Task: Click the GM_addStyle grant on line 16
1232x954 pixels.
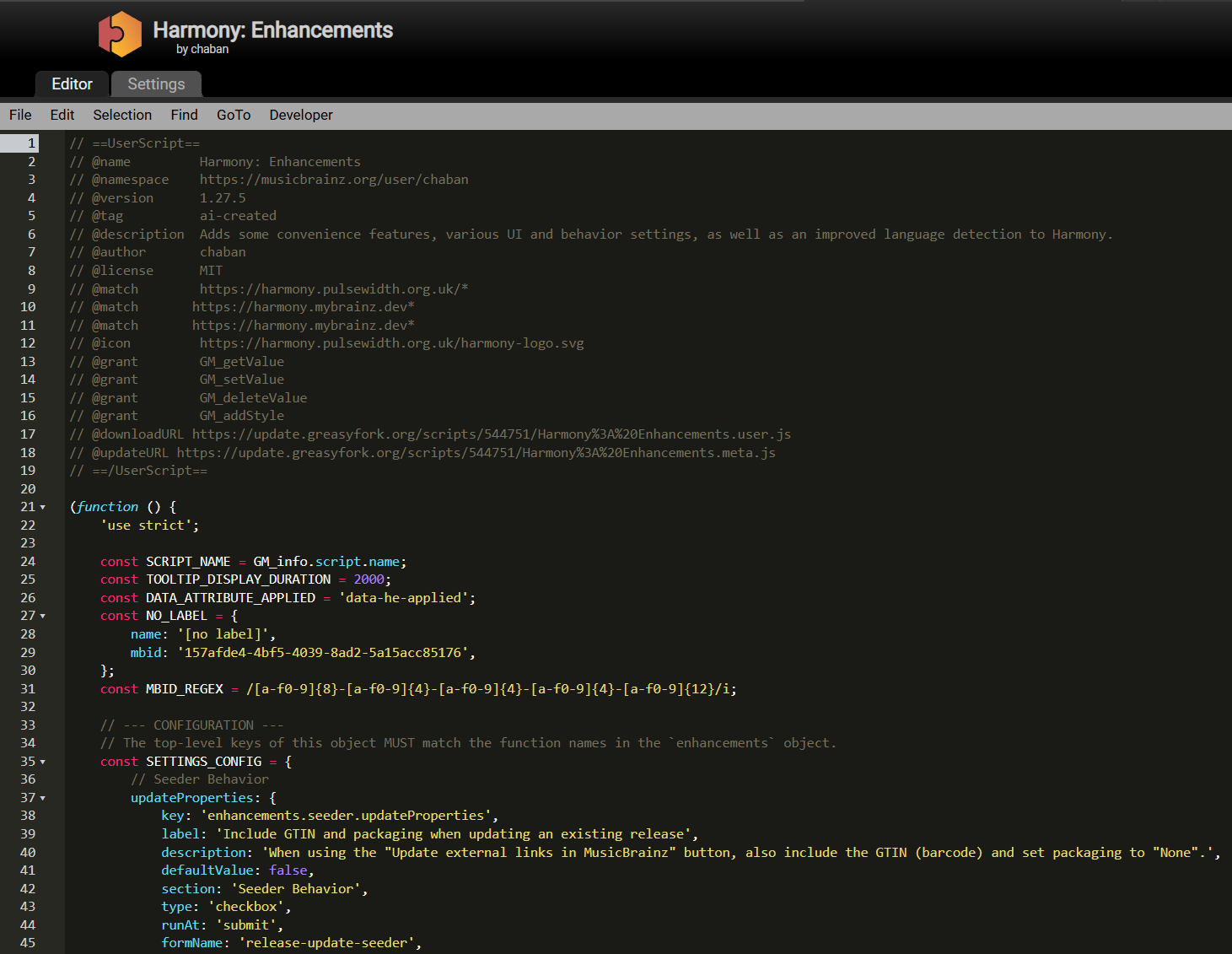Action: (x=242, y=416)
